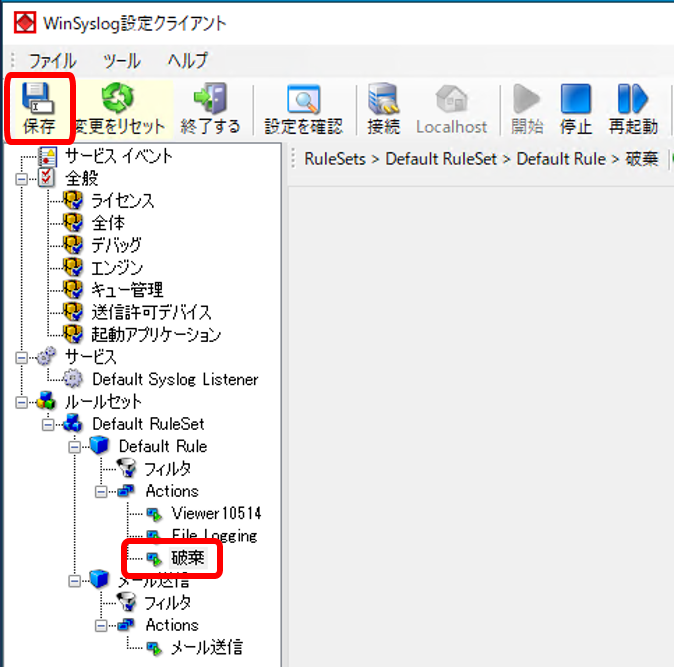This screenshot has width=674, height=667.
Task: Collapse the サービス tree node
Action: pyautogui.click(x=21, y=358)
